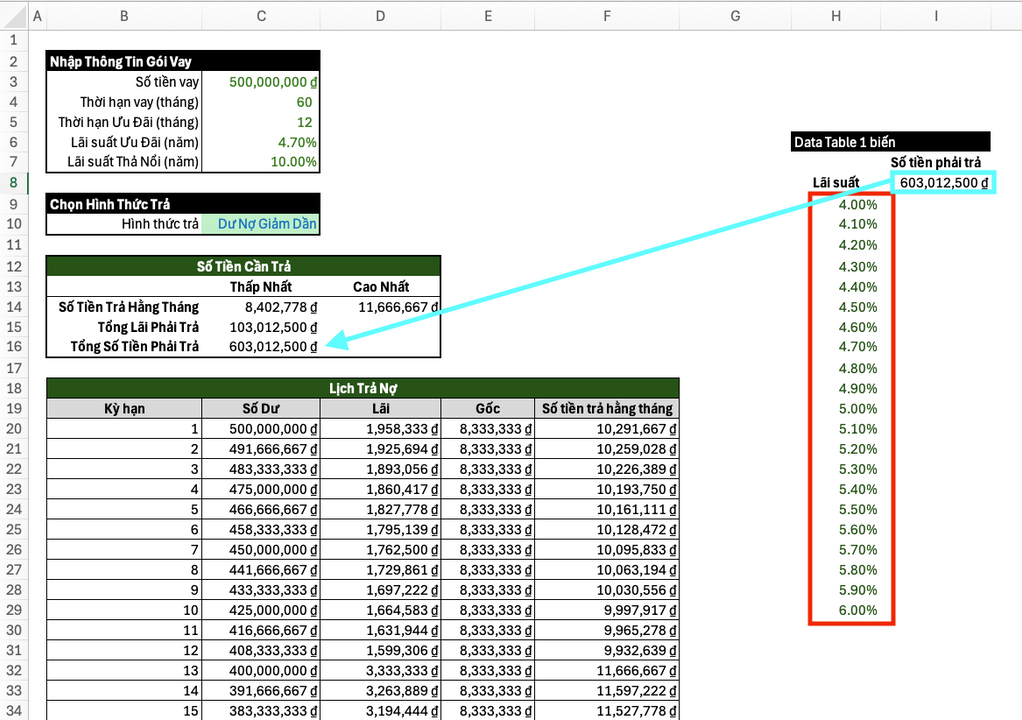Select the Tổng Lãi Phải Trả value 103,012,500 ₫
The image size is (1022, 720).
(261, 327)
